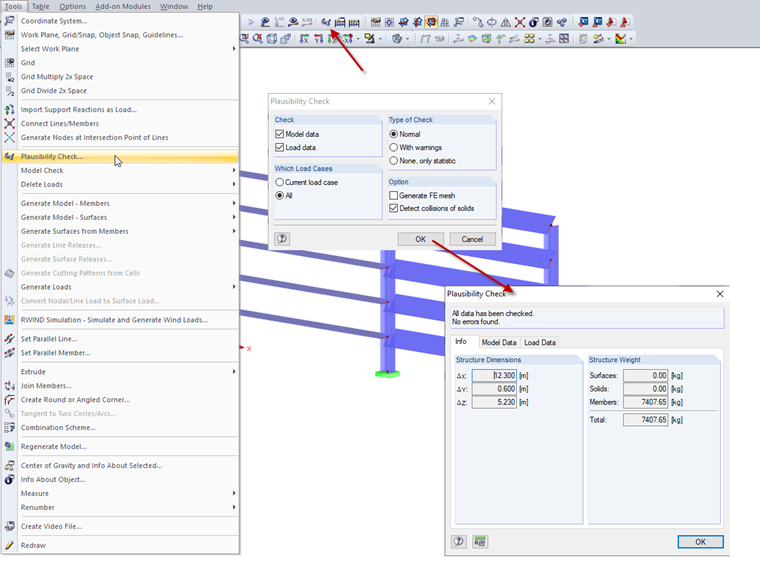Viewport: 760px width, 570px height.
Task: Click the red X connect-lines toolbar icon
Action: click(x=520, y=22)
